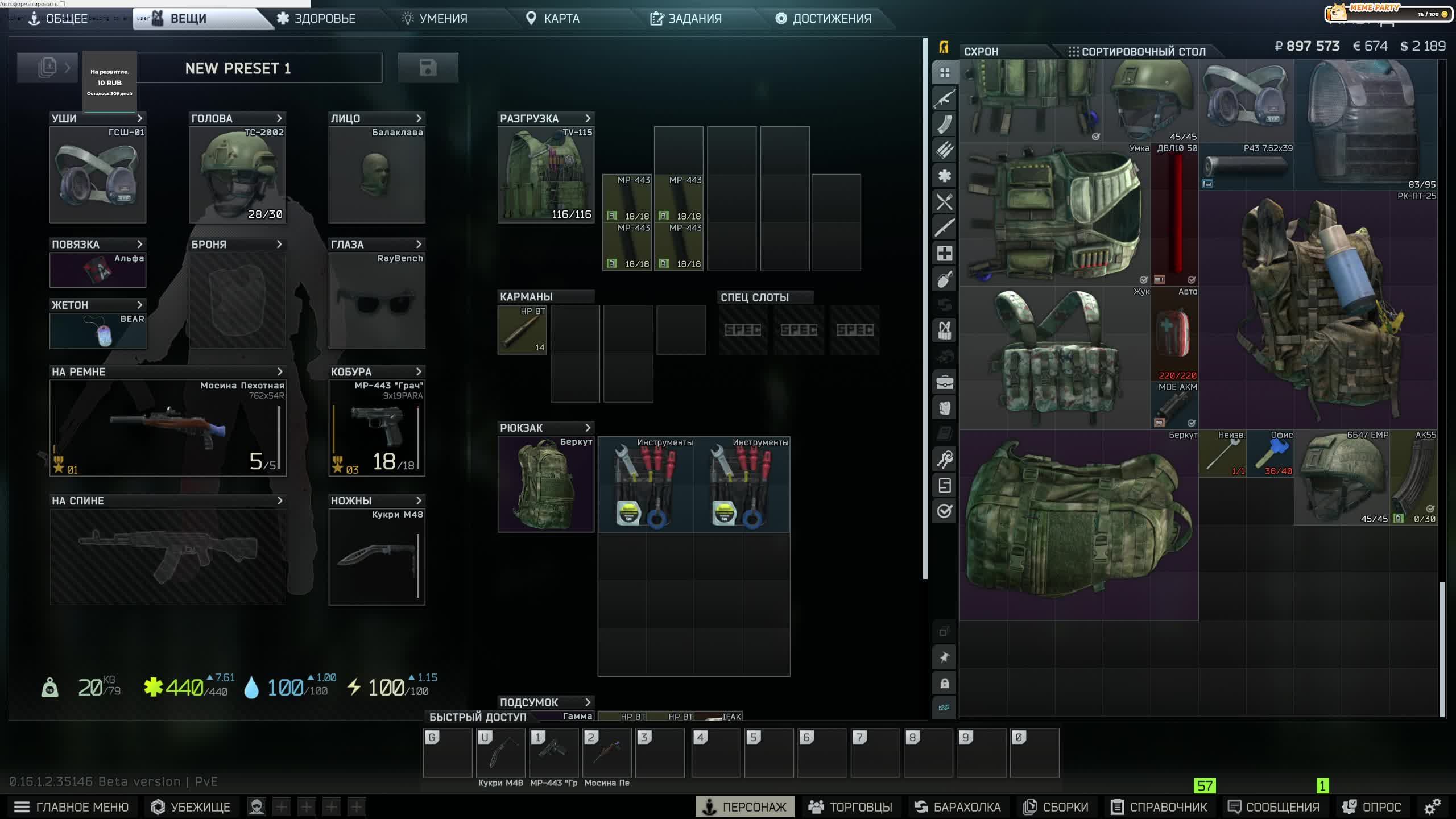The width and height of the screenshot is (1456, 819).
Task: Click the save preset floppy icon
Action: coord(428,68)
